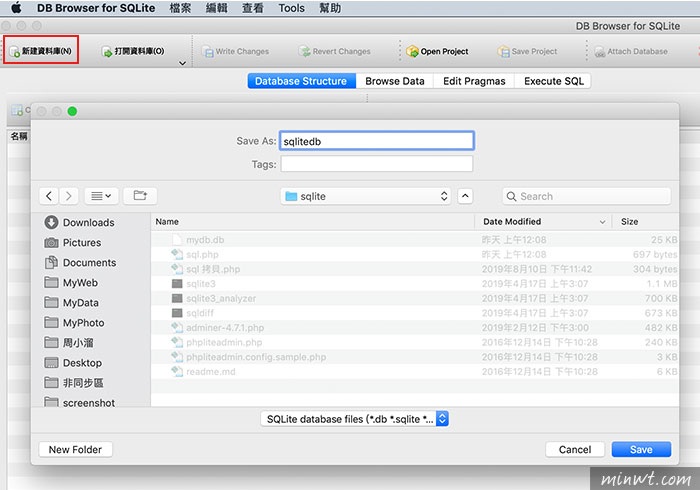This screenshot has width=700, height=490.
Task: Open the 幫助 menu
Action: pos(330,8)
